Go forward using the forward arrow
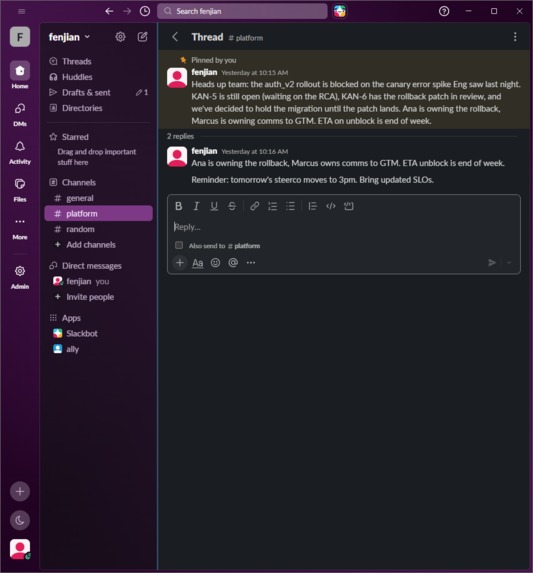 pos(127,11)
